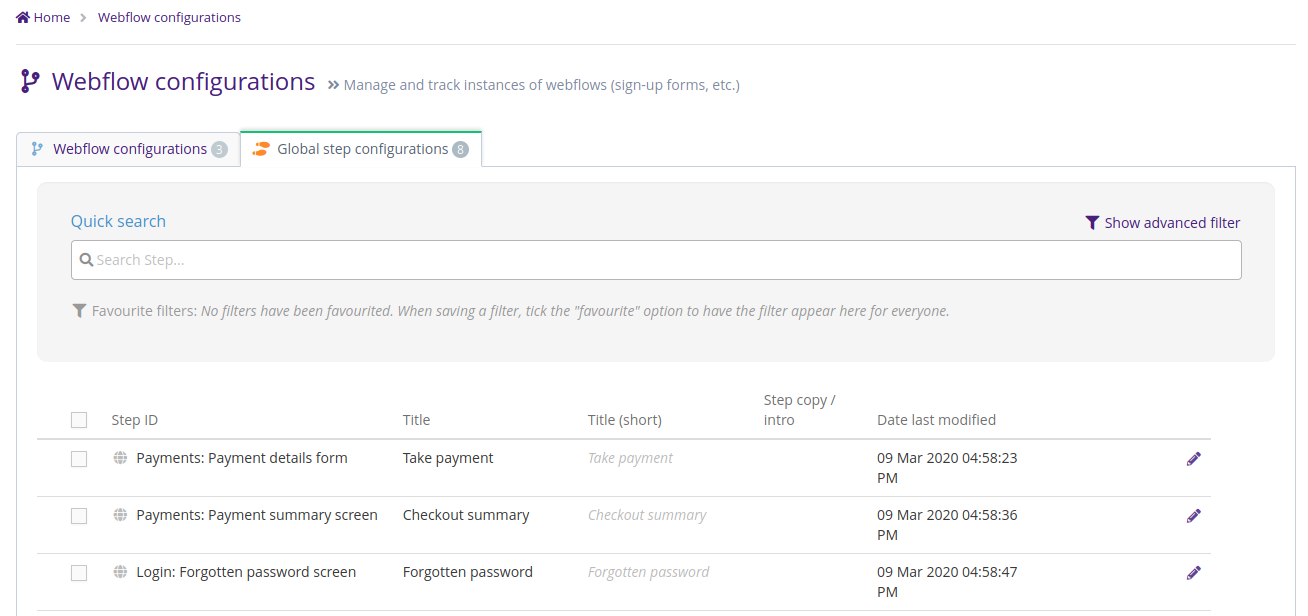Check the Payment details form row checkbox
Image resolution: width=1308 pixels, height=616 pixels.
coord(79,459)
